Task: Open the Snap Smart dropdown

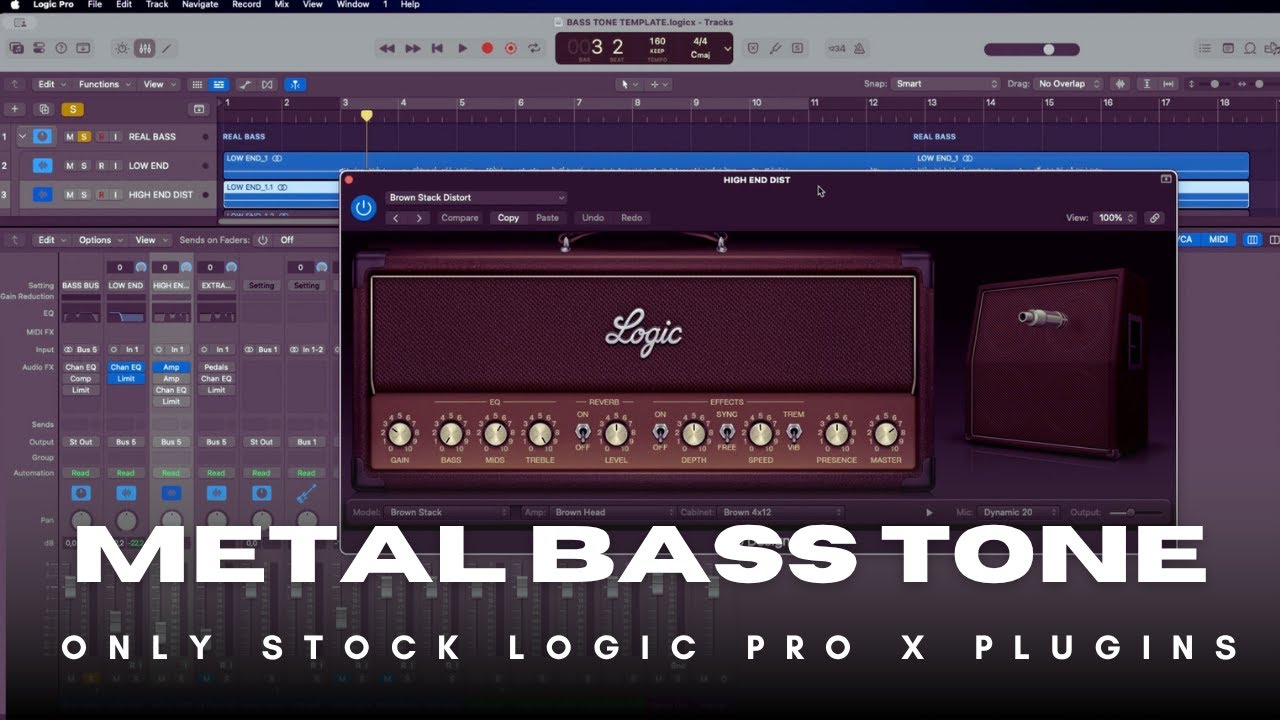Action: coord(946,84)
